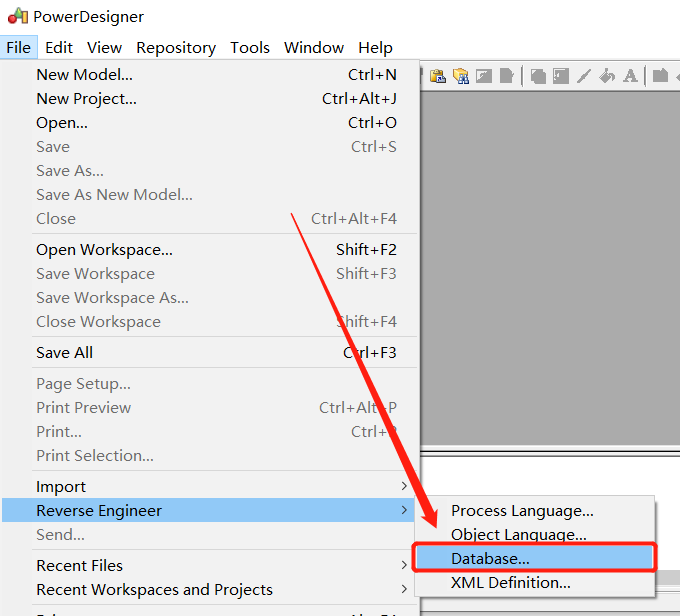
Task: Choose XML Definition... in submenu
Action: 534,582
